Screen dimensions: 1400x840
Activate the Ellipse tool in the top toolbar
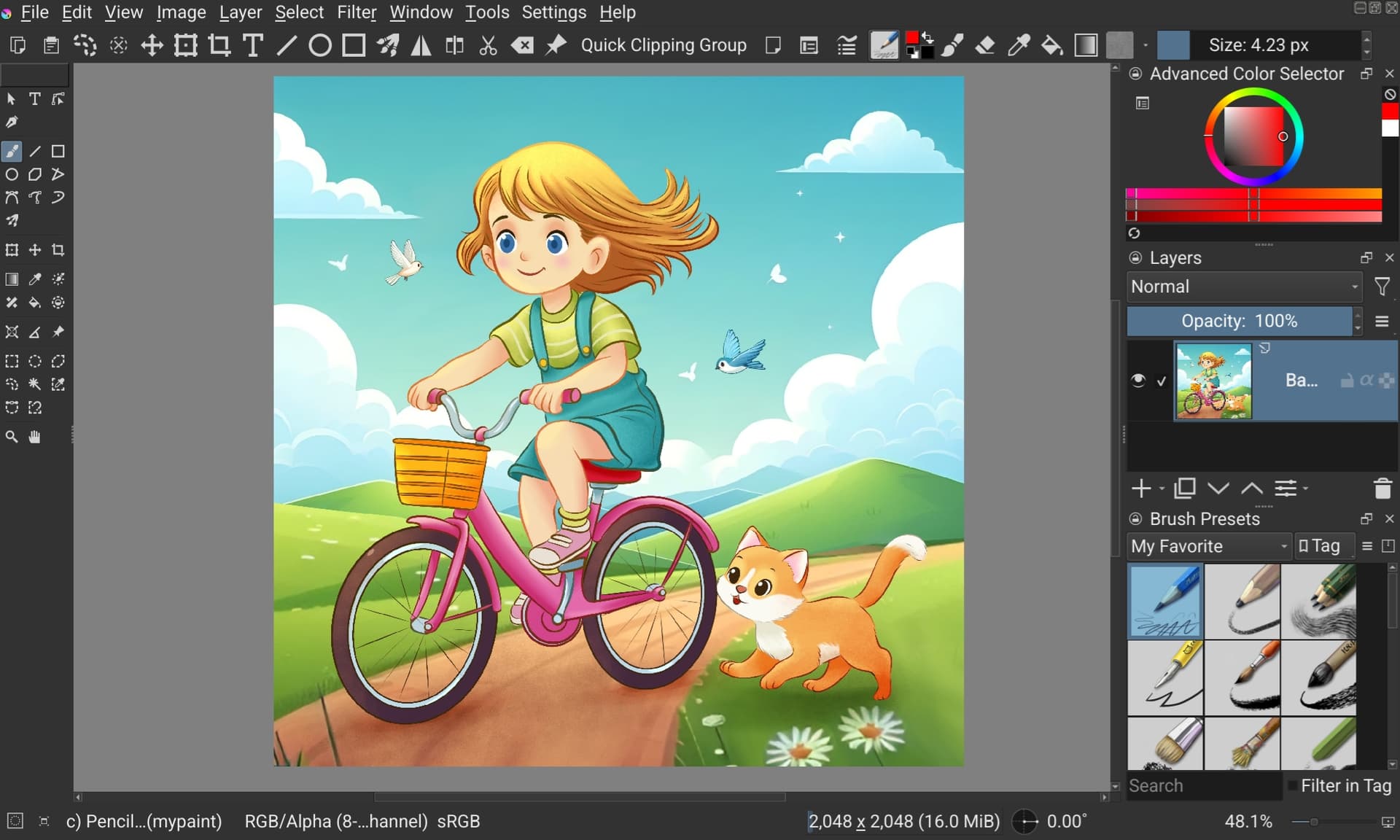point(319,45)
